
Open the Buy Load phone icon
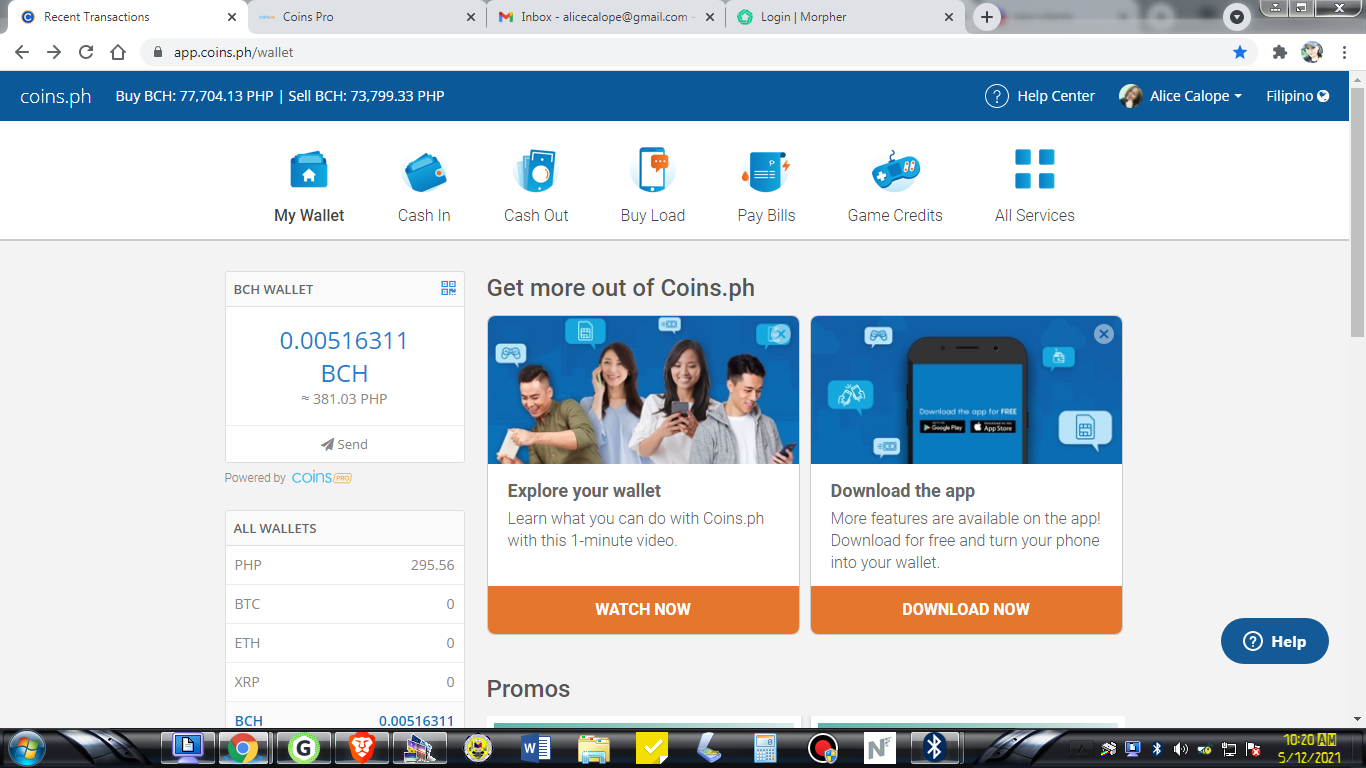coord(653,169)
